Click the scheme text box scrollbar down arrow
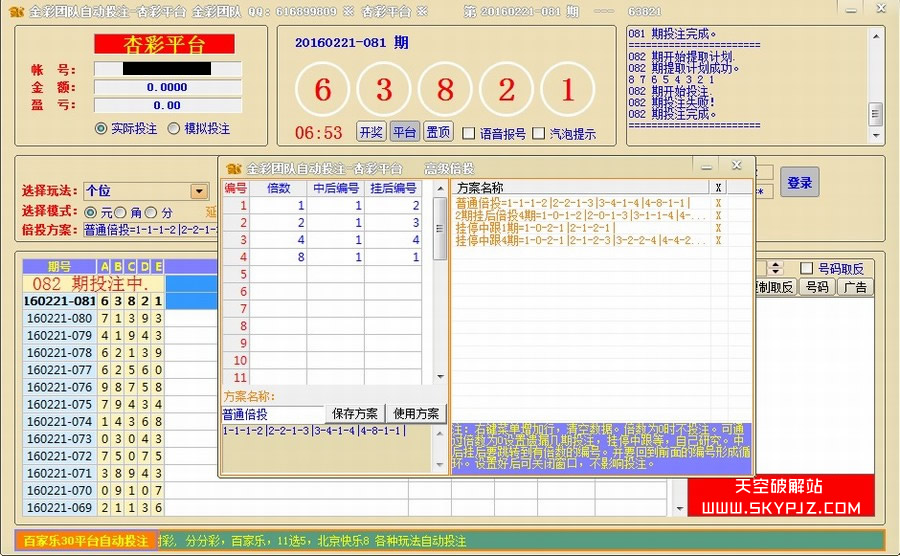900x556 pixels. point(440,465)
